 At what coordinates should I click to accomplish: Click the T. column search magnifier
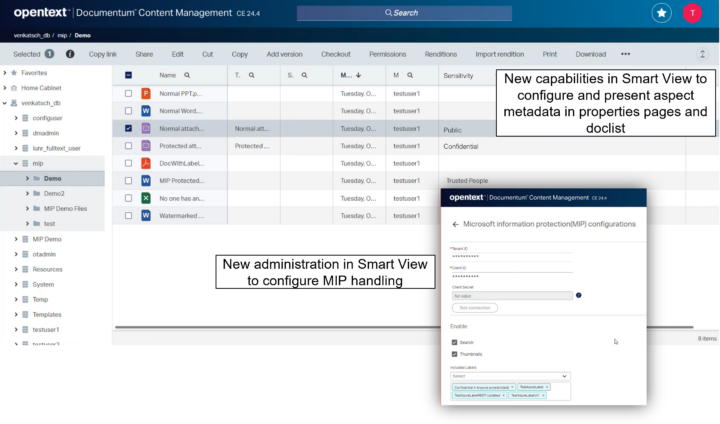tap(252, 75)
